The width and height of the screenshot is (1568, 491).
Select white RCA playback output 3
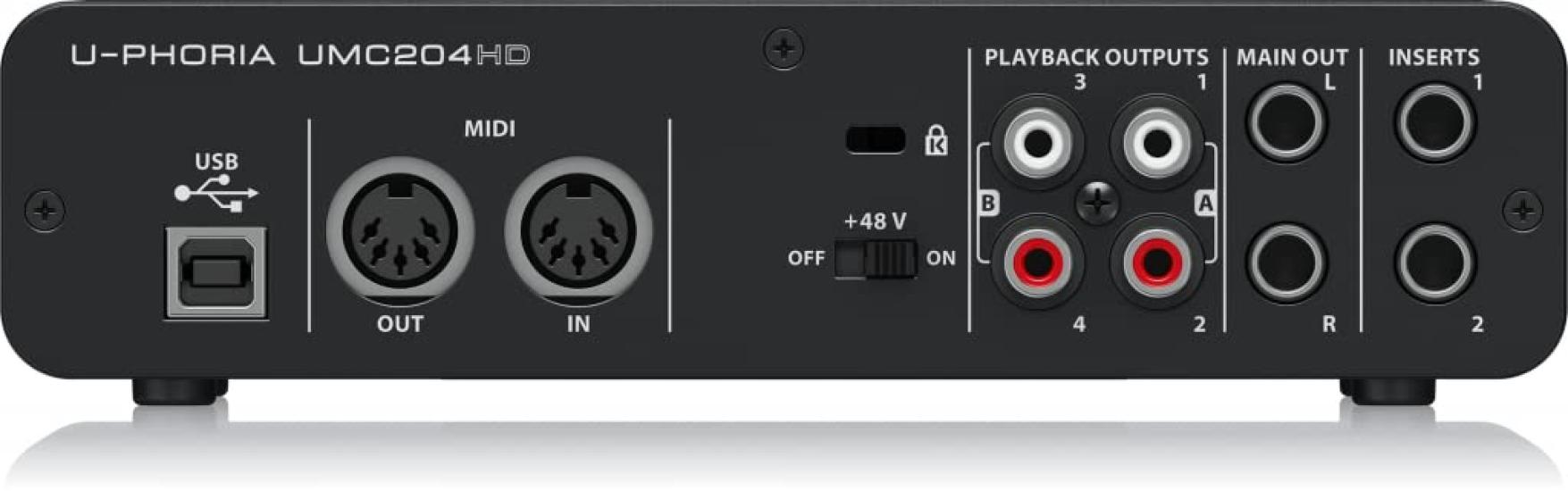tap(1037, 142)
